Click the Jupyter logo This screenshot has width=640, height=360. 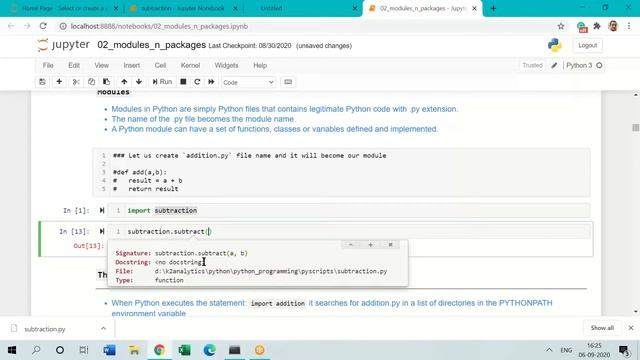pyautogui.click(x=64, y=45)
